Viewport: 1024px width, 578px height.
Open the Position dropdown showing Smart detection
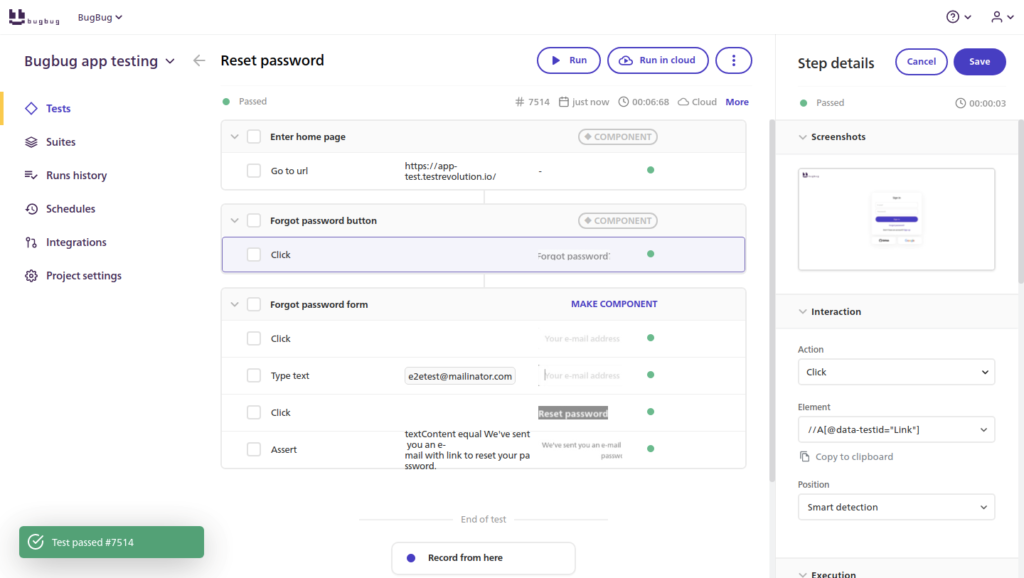(895, 507)
